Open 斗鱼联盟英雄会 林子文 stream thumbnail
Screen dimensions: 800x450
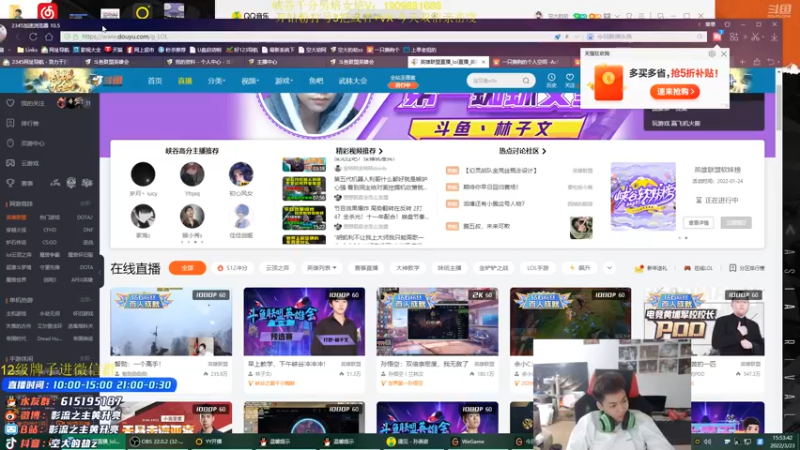pos(304,321)
